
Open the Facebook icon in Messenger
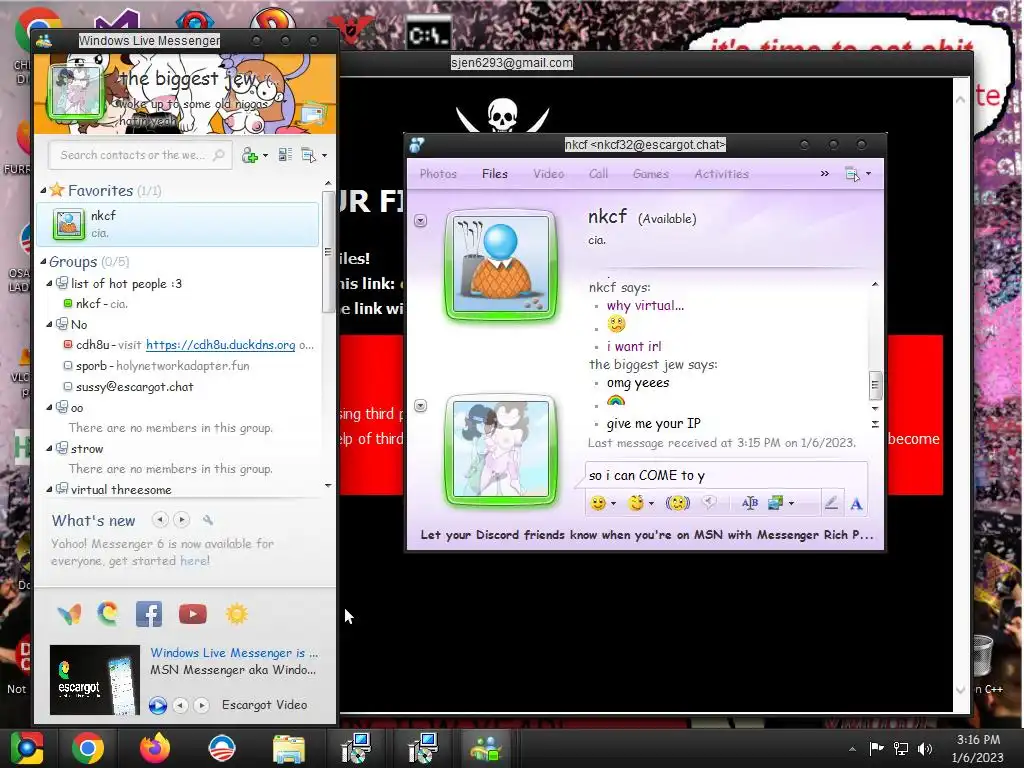149,614
